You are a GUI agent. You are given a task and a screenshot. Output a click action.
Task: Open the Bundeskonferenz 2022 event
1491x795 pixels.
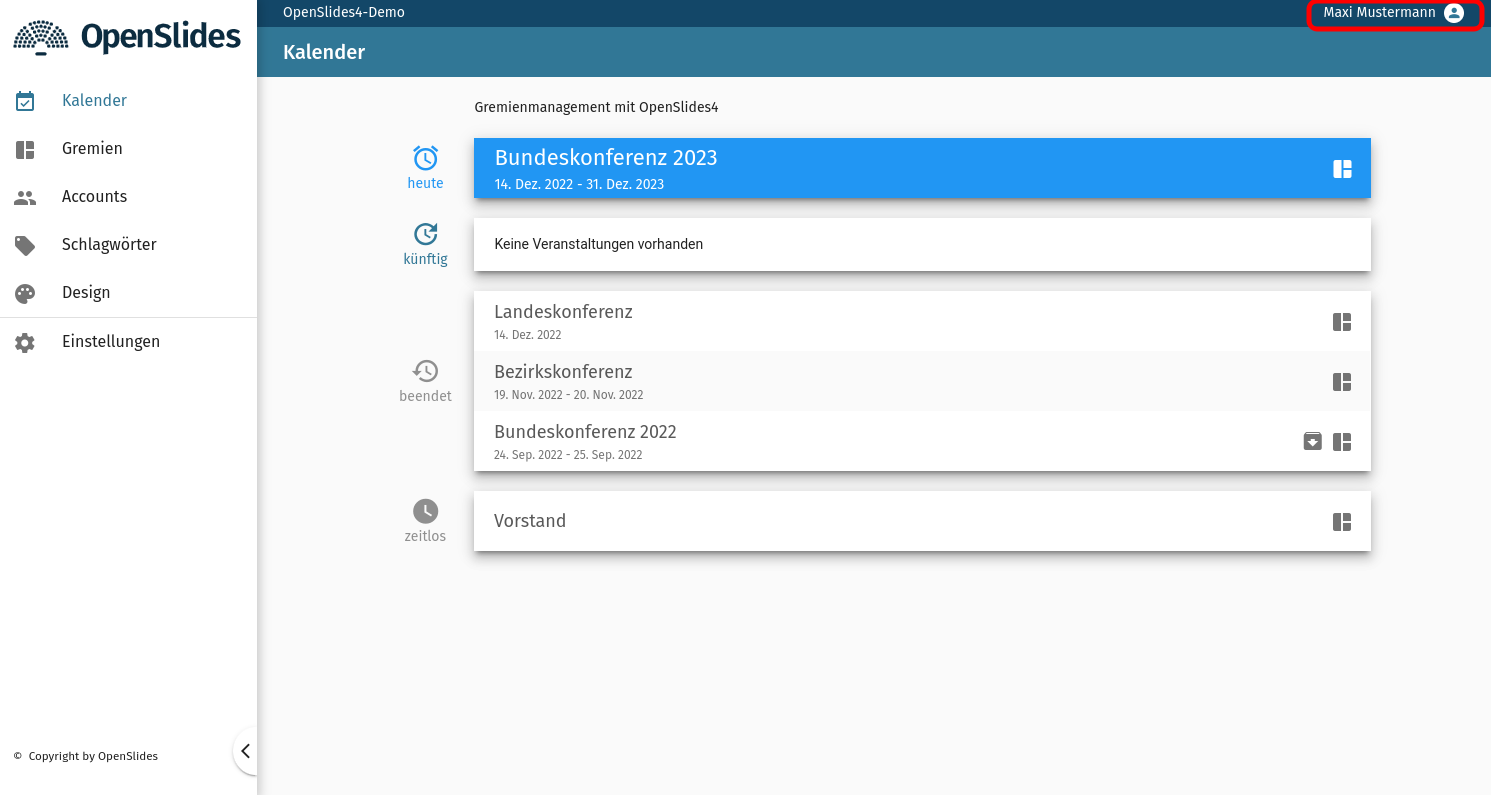(922, 441)
